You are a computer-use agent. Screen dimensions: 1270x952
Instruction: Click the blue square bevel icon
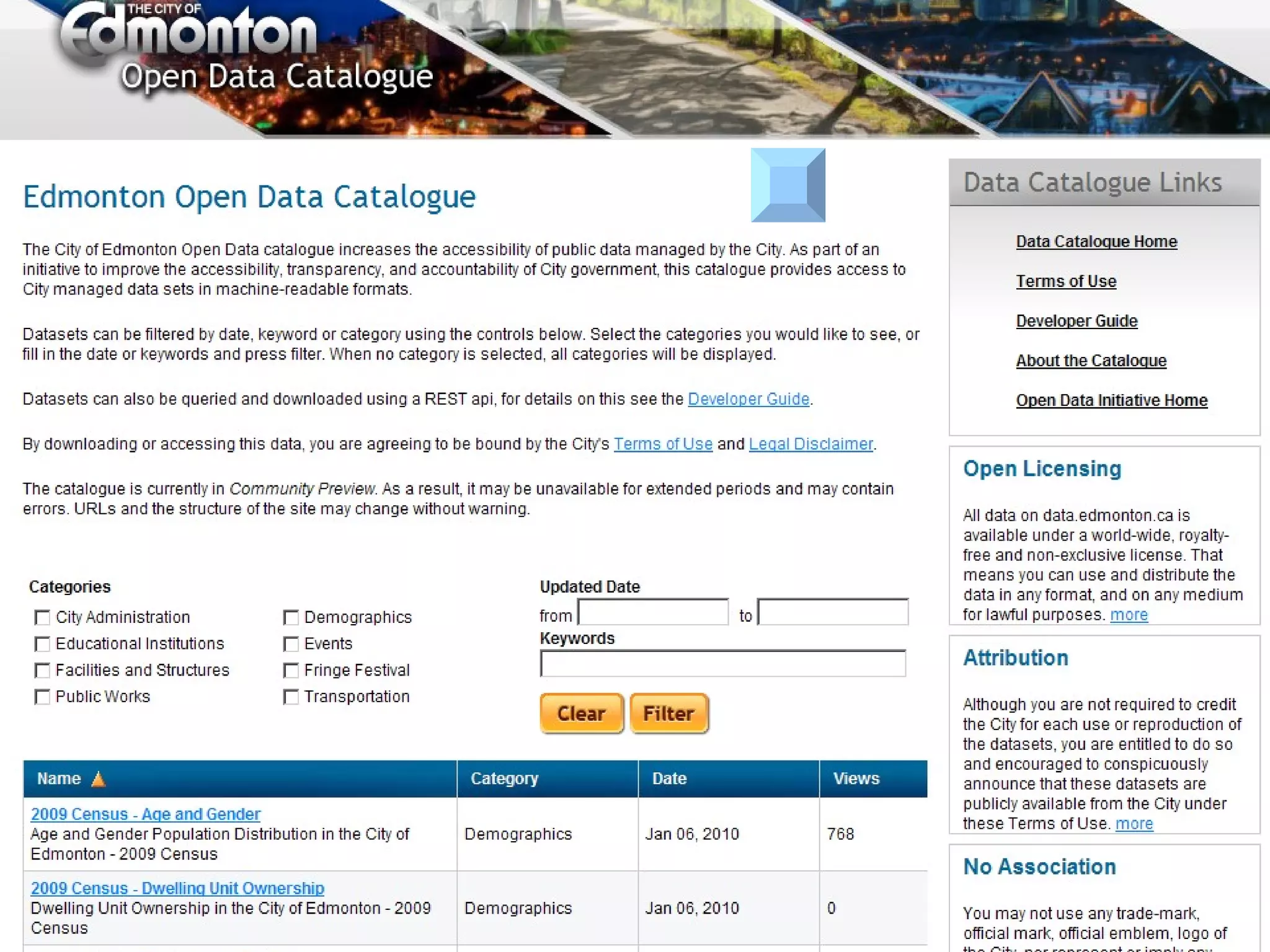coord(788,185)
